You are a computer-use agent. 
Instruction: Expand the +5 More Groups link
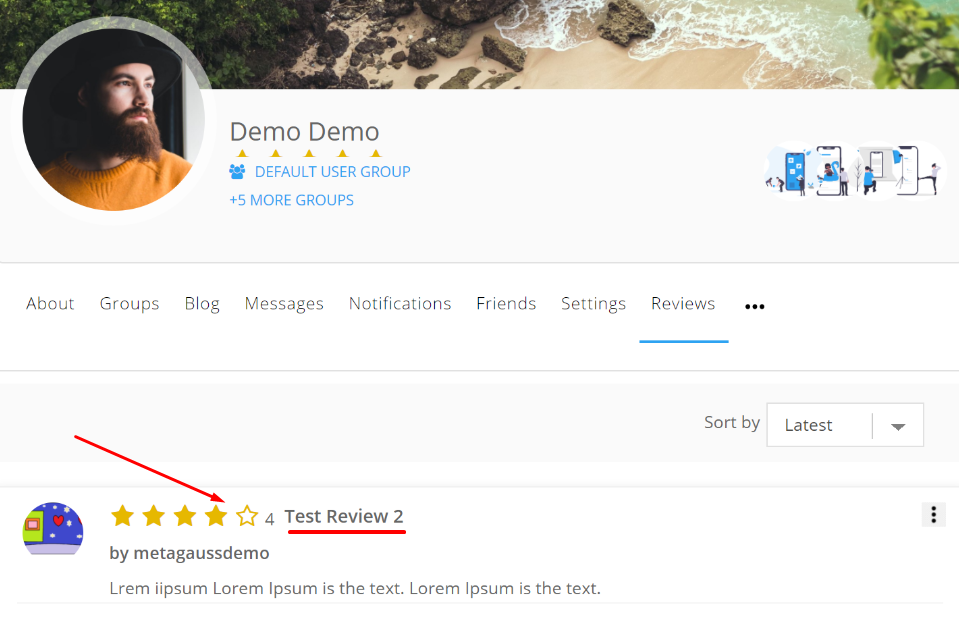point(292,201)
